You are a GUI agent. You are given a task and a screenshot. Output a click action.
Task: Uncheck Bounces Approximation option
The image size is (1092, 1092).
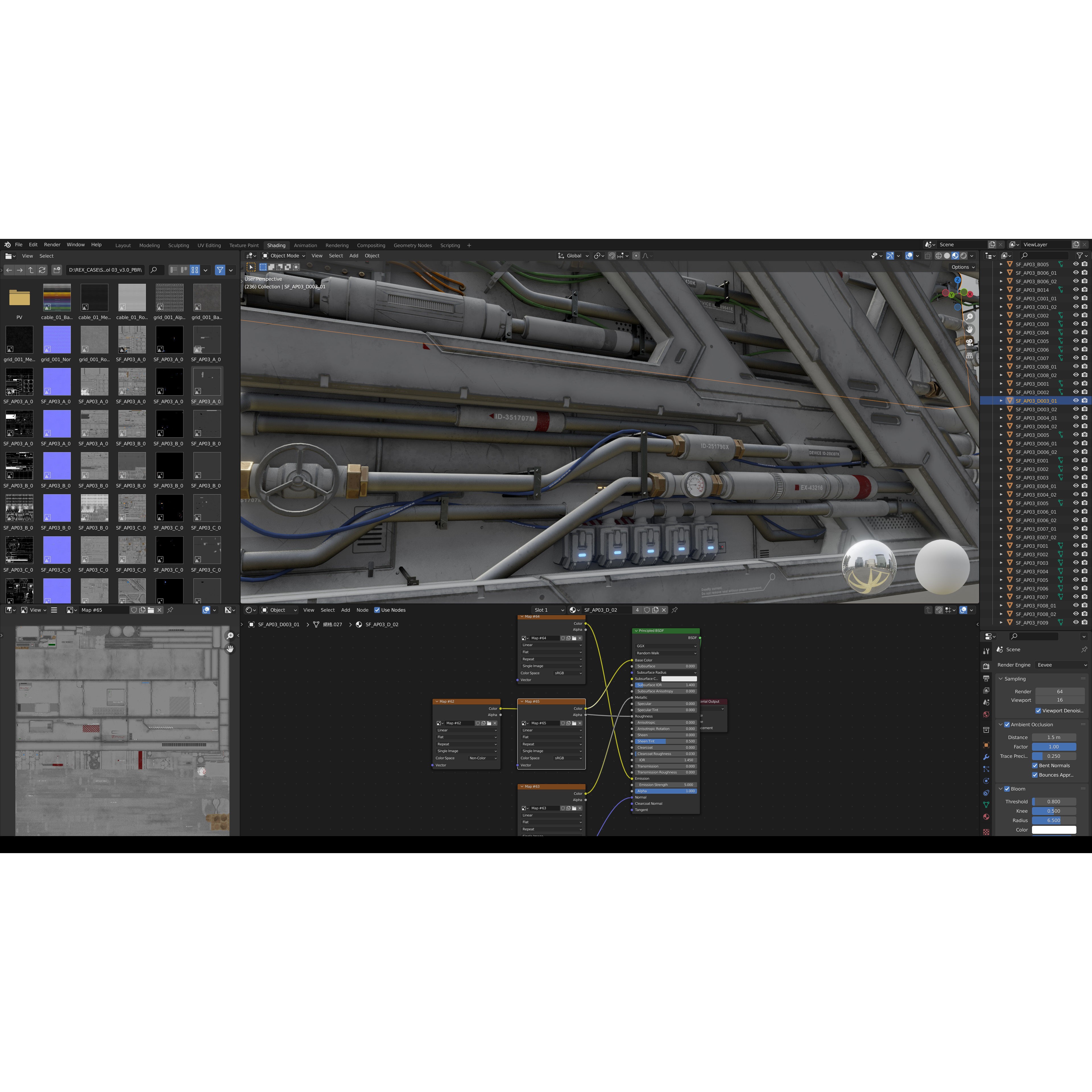pos(1035,775)
